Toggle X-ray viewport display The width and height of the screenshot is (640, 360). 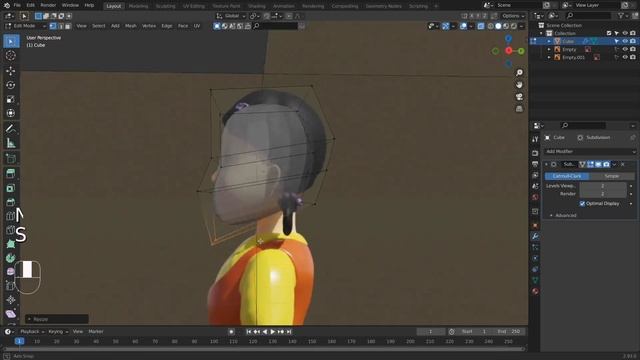pos(481,26)
